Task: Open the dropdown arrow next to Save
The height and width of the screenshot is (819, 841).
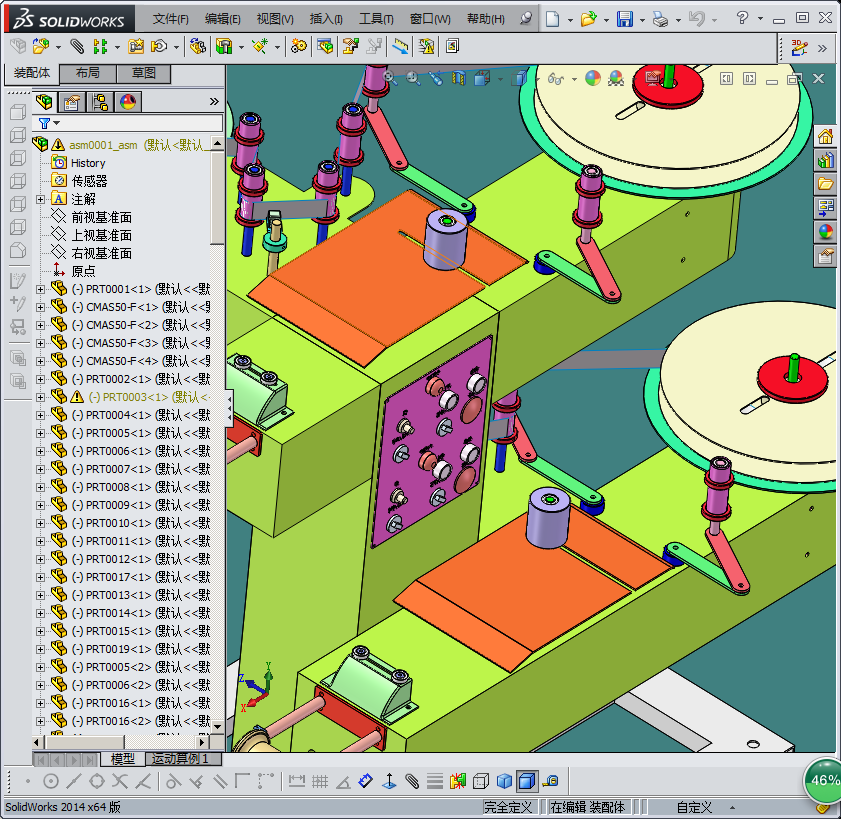Action: (x=643, y=20)
